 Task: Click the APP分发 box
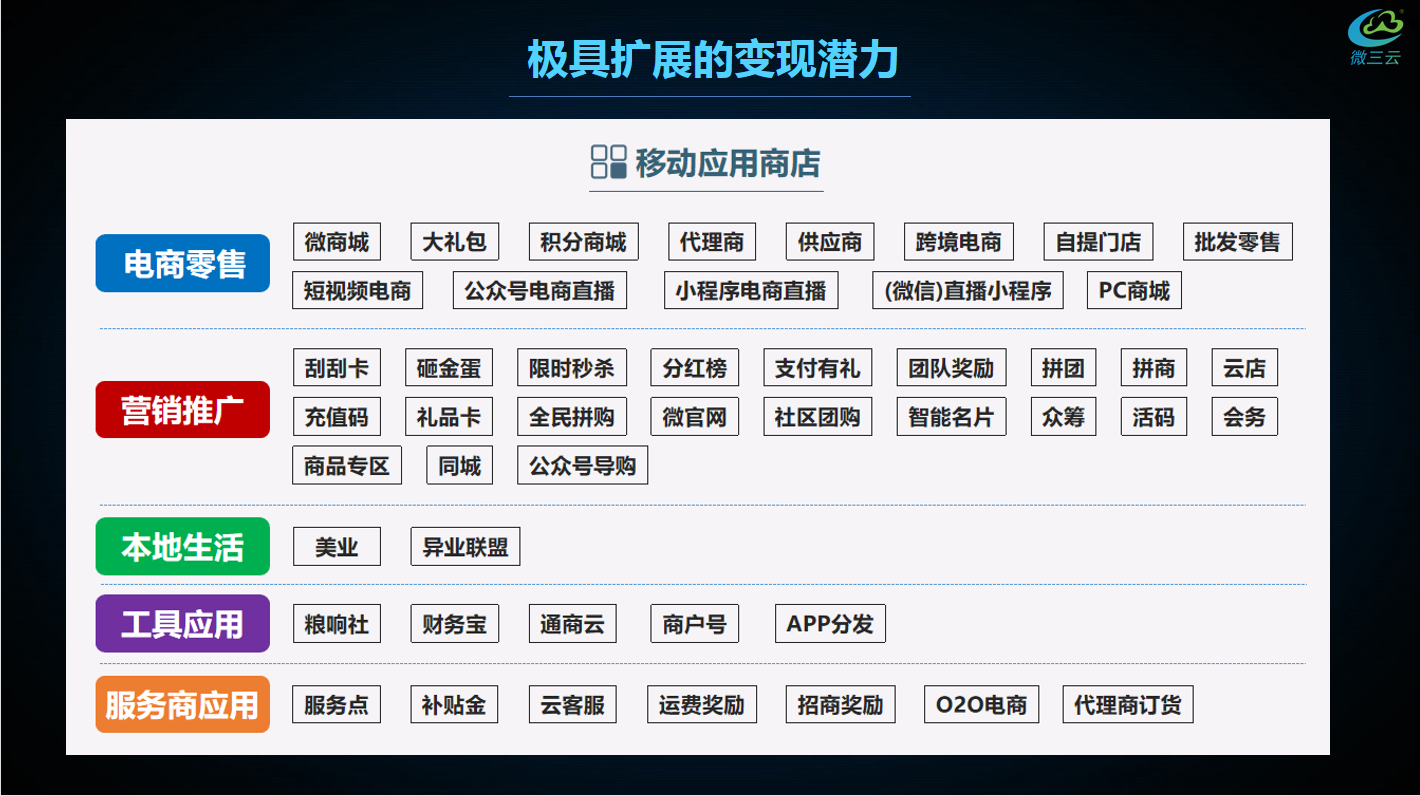point(830,624)
